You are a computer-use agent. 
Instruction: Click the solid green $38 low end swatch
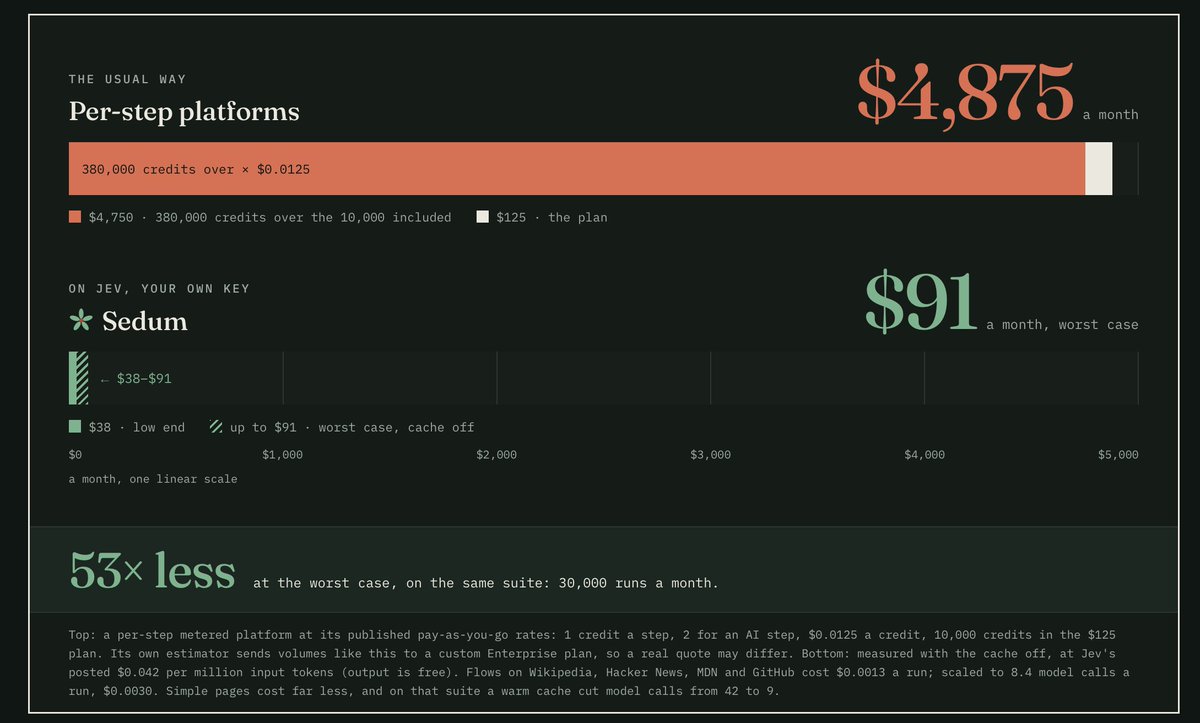[75, 427]
